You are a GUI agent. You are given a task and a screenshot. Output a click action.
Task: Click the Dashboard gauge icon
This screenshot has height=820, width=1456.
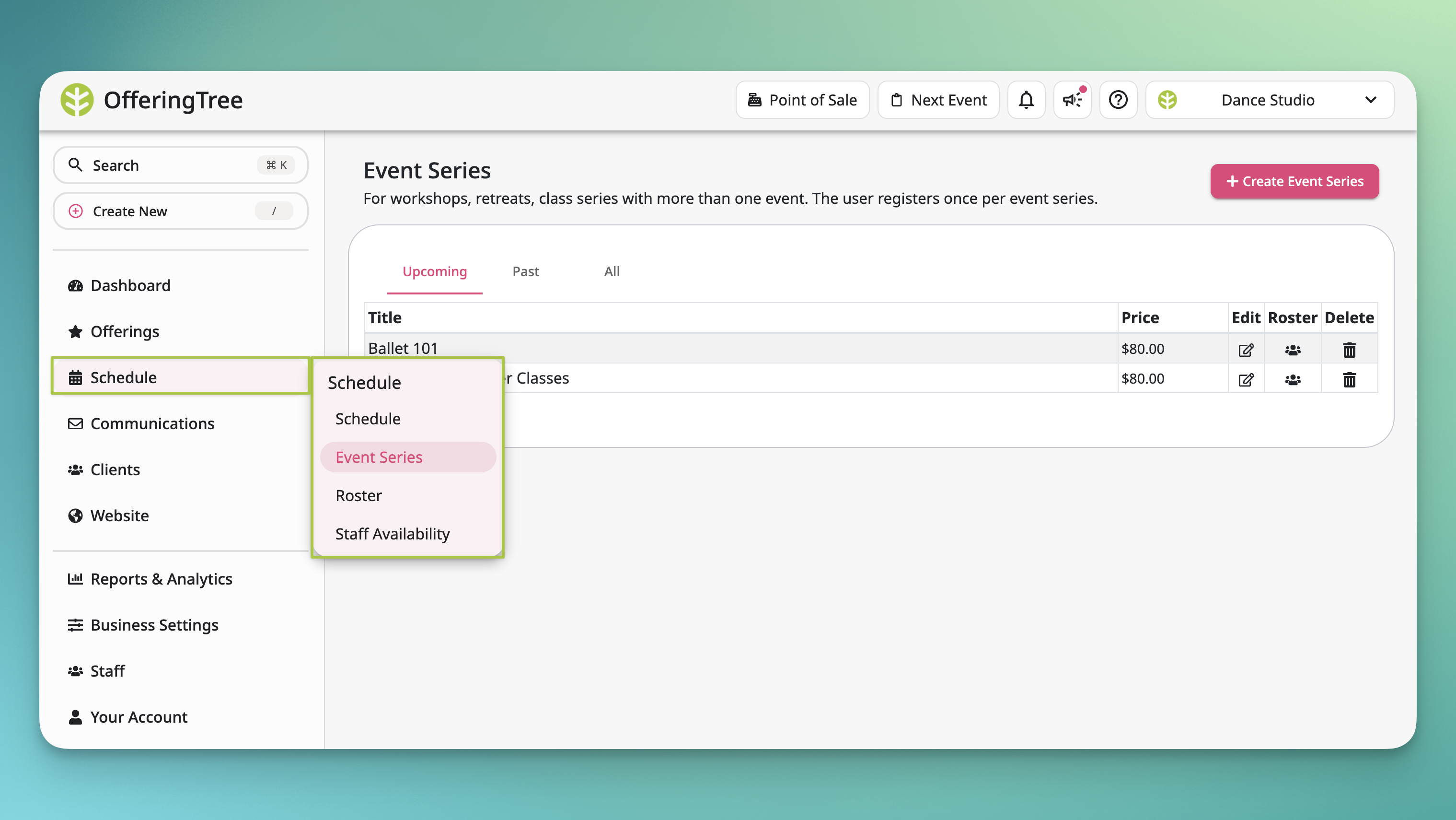[75, 286]
